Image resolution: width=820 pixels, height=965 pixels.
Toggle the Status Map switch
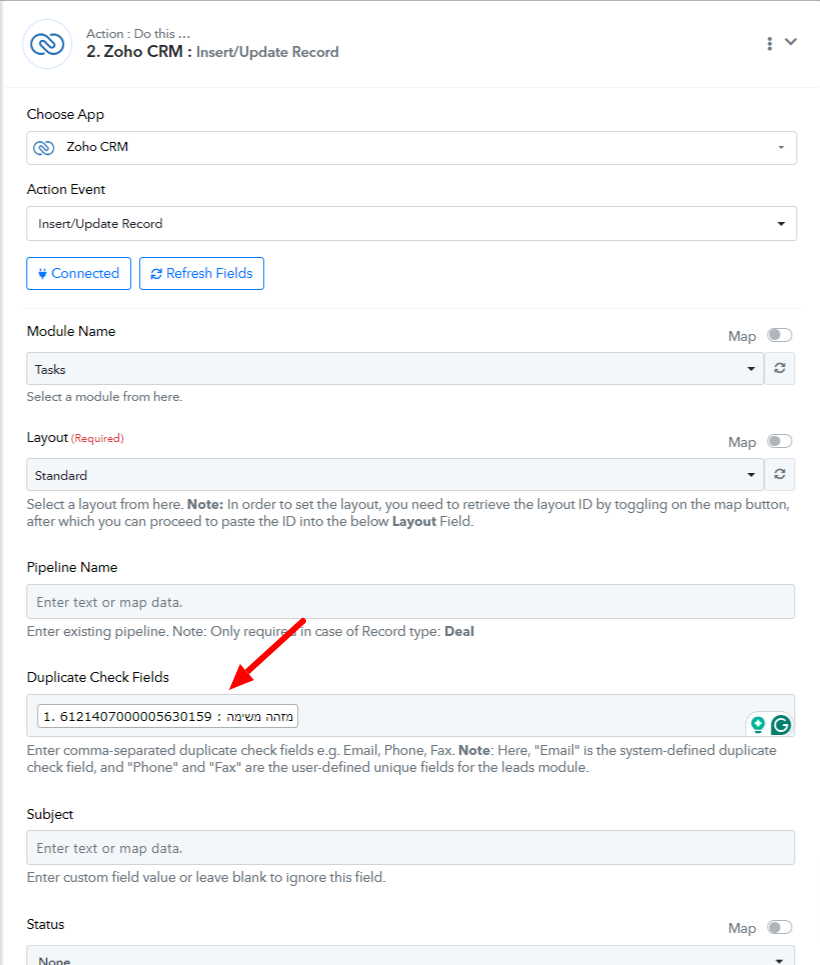tap(779, 927)
